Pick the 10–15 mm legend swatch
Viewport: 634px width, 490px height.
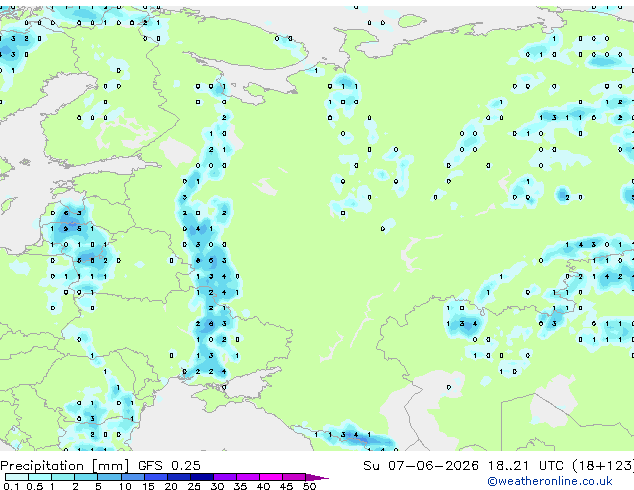[133, 477]
